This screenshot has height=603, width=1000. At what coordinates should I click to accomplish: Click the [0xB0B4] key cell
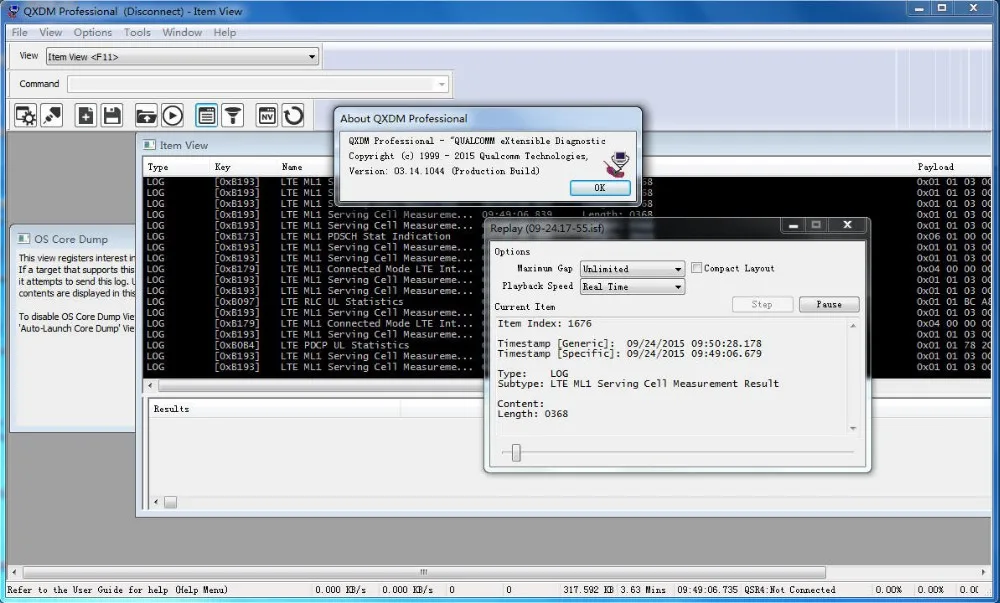point(237,345)
